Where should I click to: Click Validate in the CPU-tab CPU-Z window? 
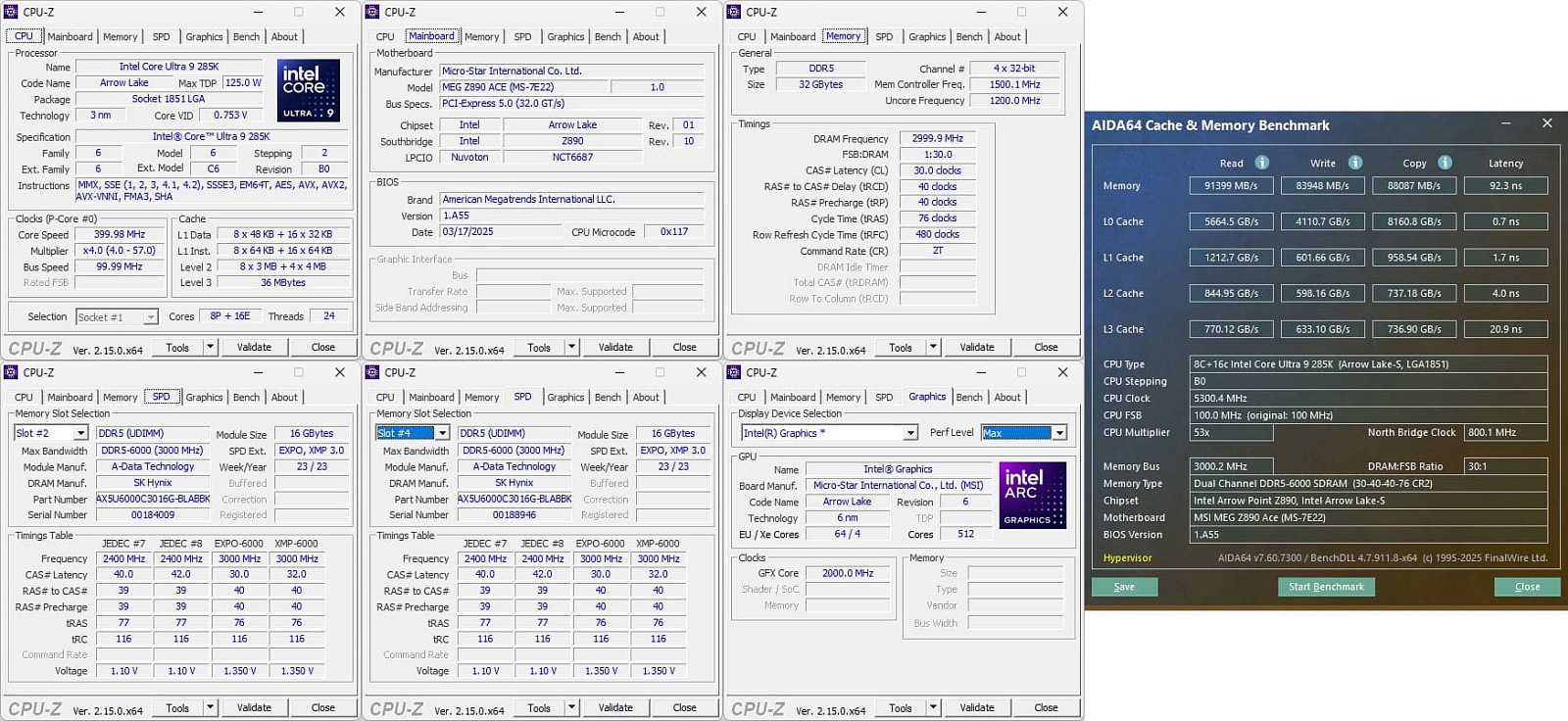click(x=254, y=347)
